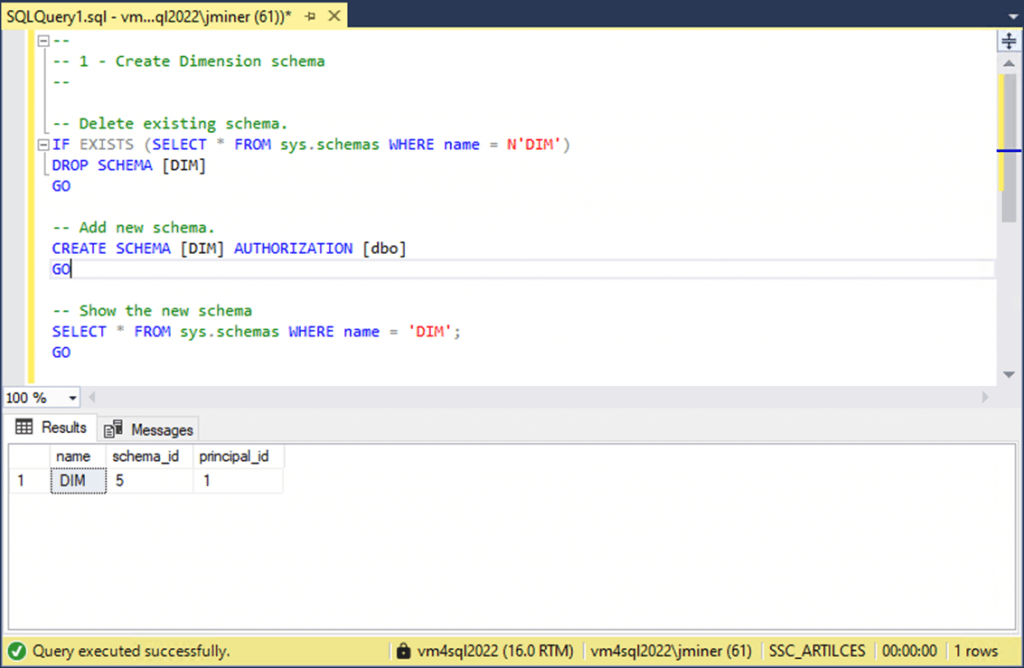Select row 1 via its row header
Screen dimensions: 1024x668
[28, 481]
